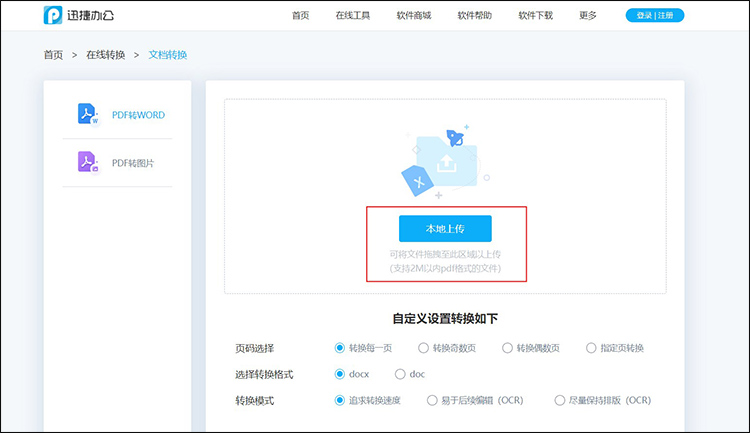The image size is (750, 433).
Task: Click the 自定义设置转换如下 heading
Action: 445,319
